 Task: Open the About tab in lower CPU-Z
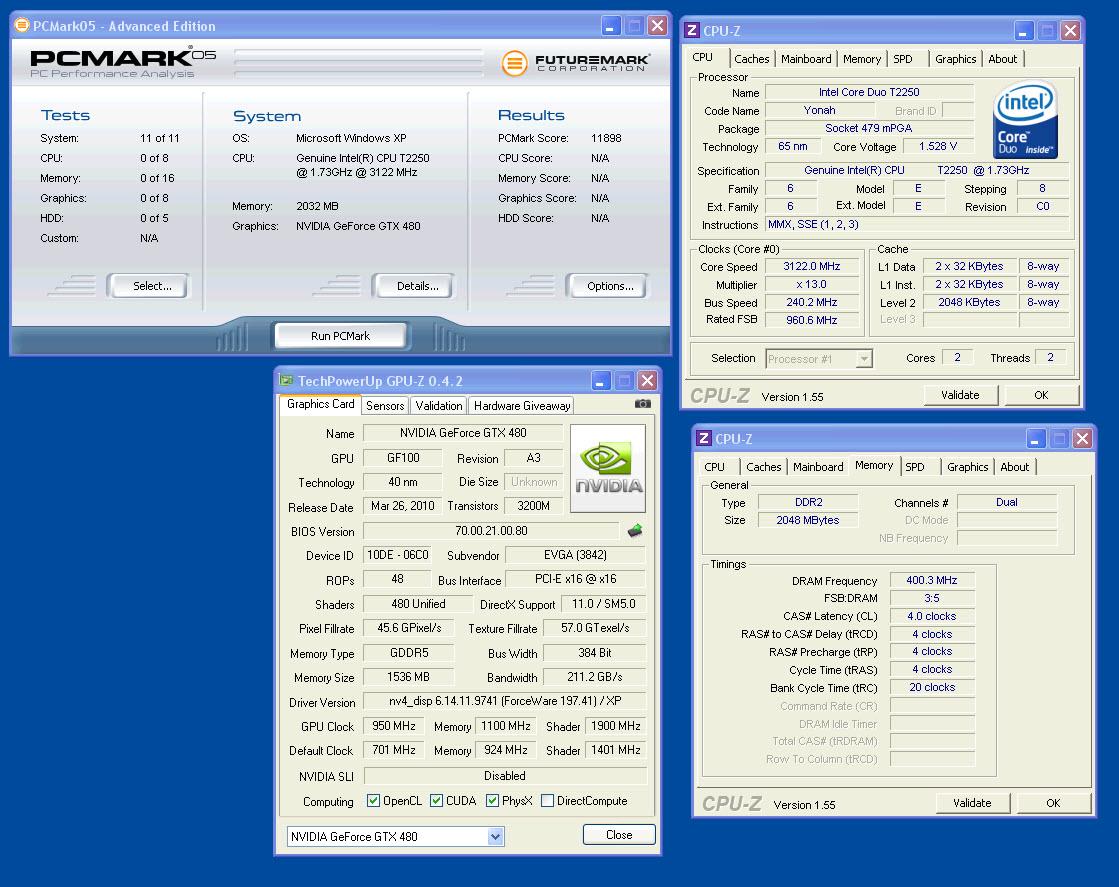1015,467
